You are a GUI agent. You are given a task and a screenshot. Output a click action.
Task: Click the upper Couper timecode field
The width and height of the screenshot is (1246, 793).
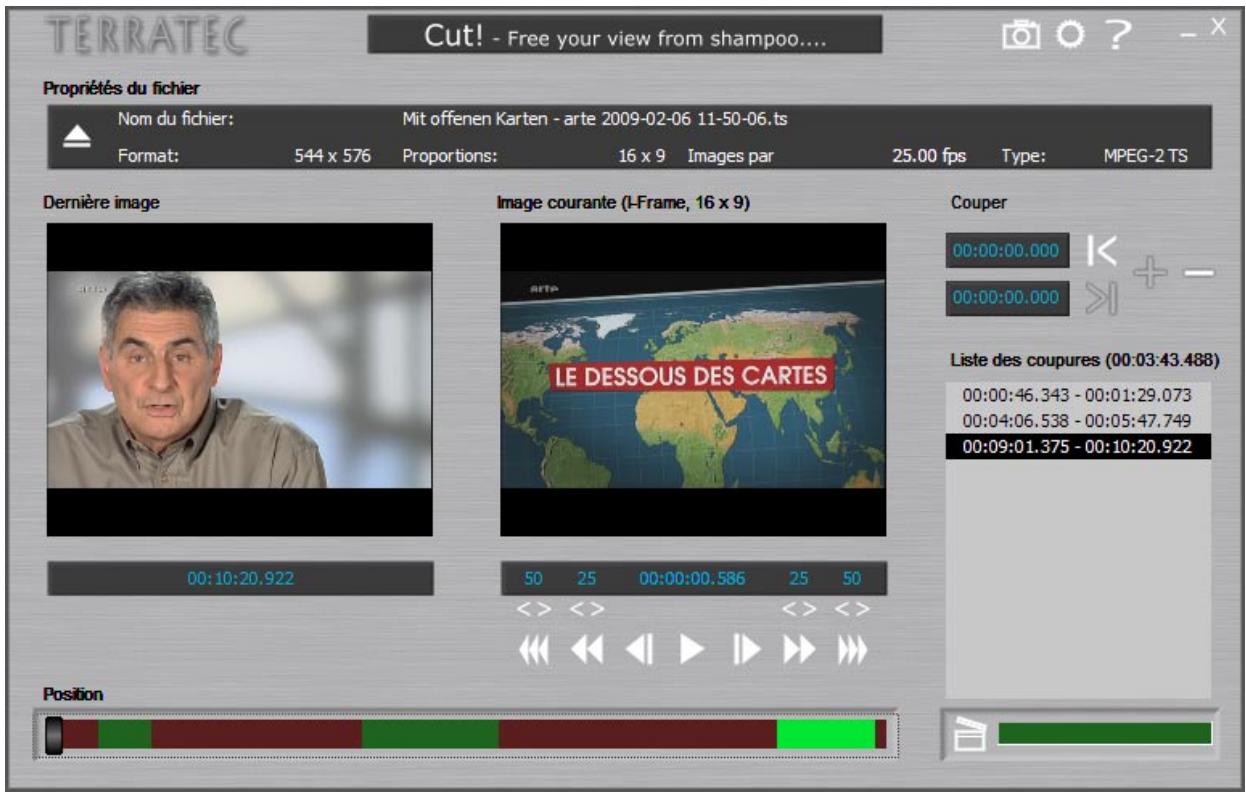point(1009,250)
